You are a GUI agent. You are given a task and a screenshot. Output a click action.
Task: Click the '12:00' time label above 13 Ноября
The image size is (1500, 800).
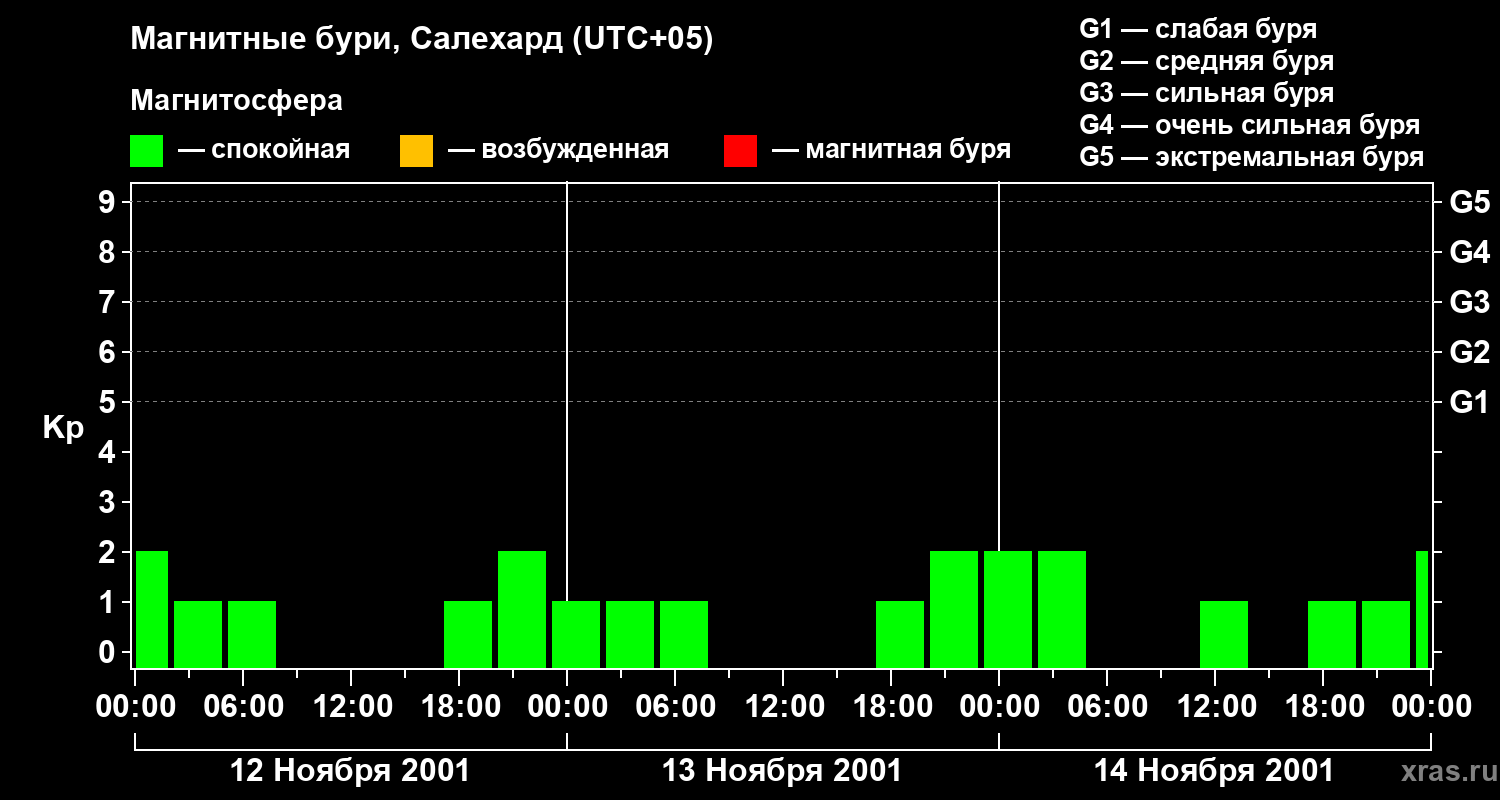tap(783, 707)
